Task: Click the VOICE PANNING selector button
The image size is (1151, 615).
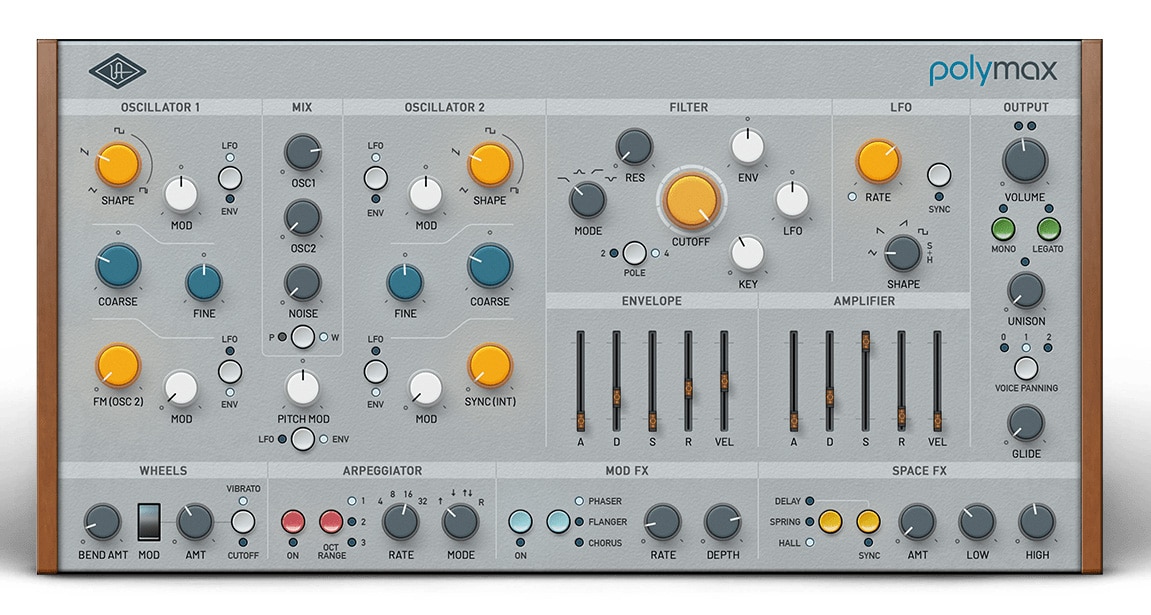Action: pyautogui.click(x=1025, y=368)
